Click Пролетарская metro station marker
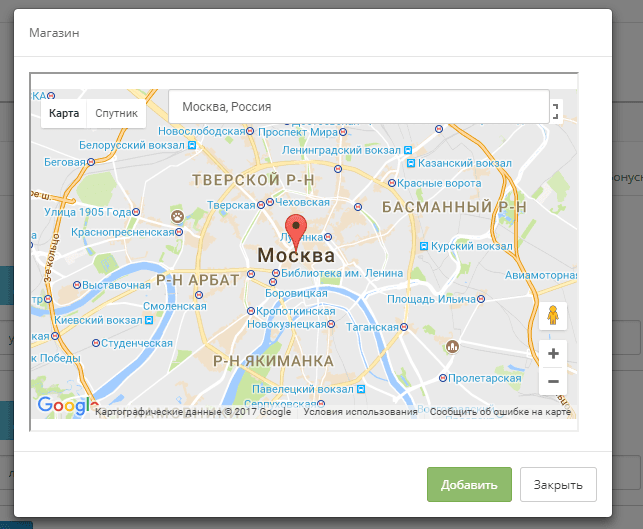The height and width of the screenshot is (529, 643). pos(443,378)
